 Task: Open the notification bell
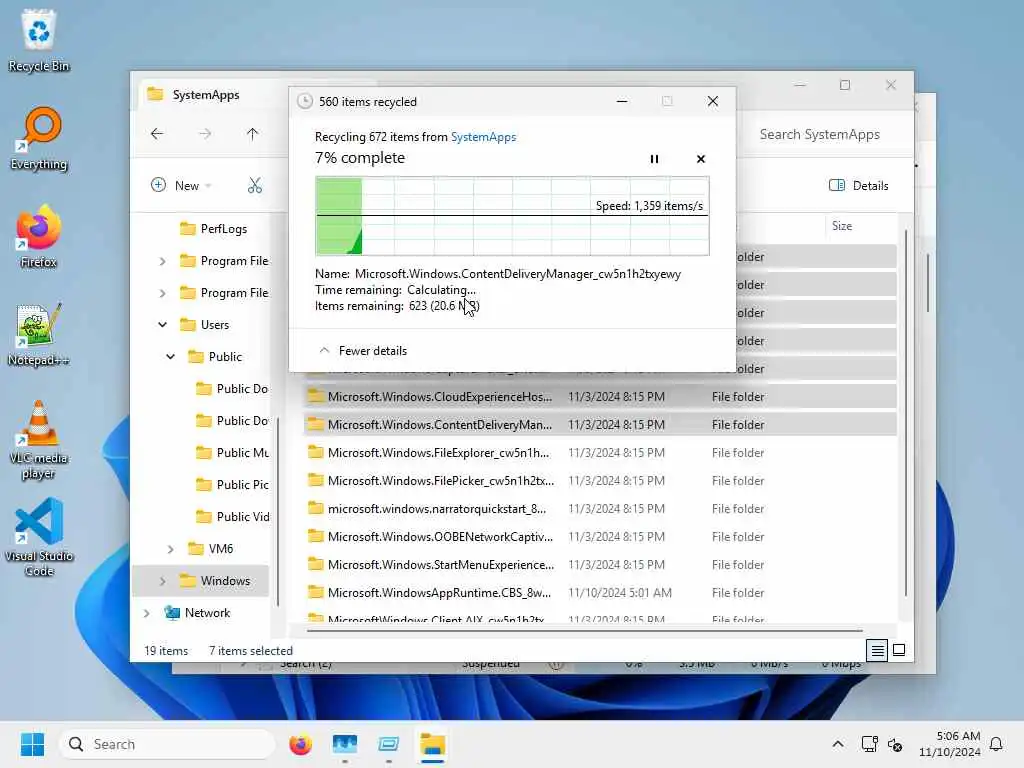click(x=996, y=744)
